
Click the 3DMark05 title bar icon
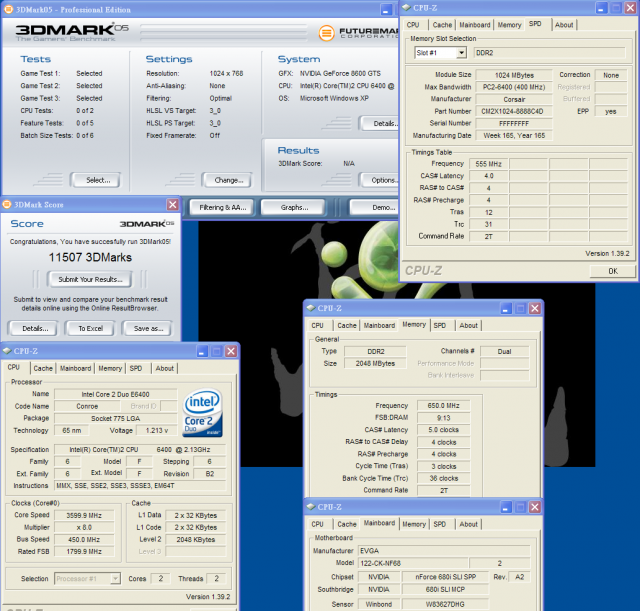click(8, 9)
